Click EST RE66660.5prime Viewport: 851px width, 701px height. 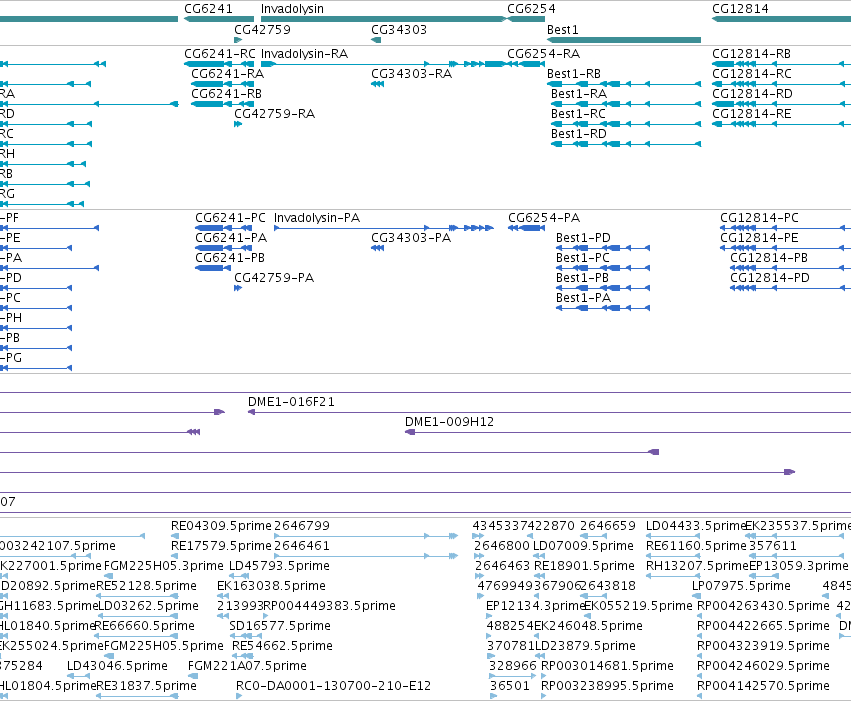tap(144, 626)
